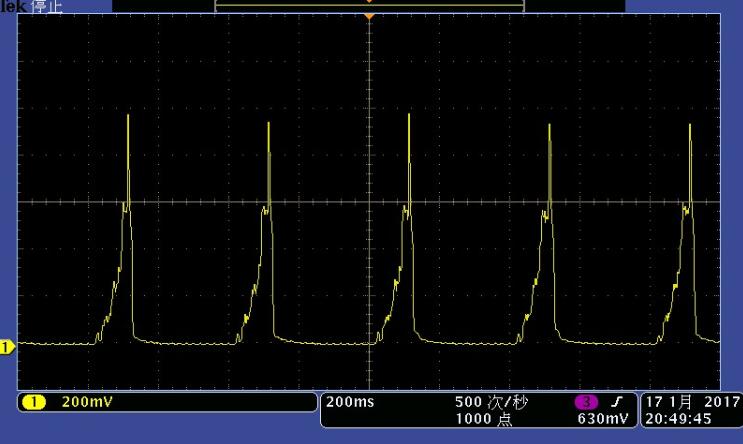Click the waveform overview bar at top

(x=370, y=5)
